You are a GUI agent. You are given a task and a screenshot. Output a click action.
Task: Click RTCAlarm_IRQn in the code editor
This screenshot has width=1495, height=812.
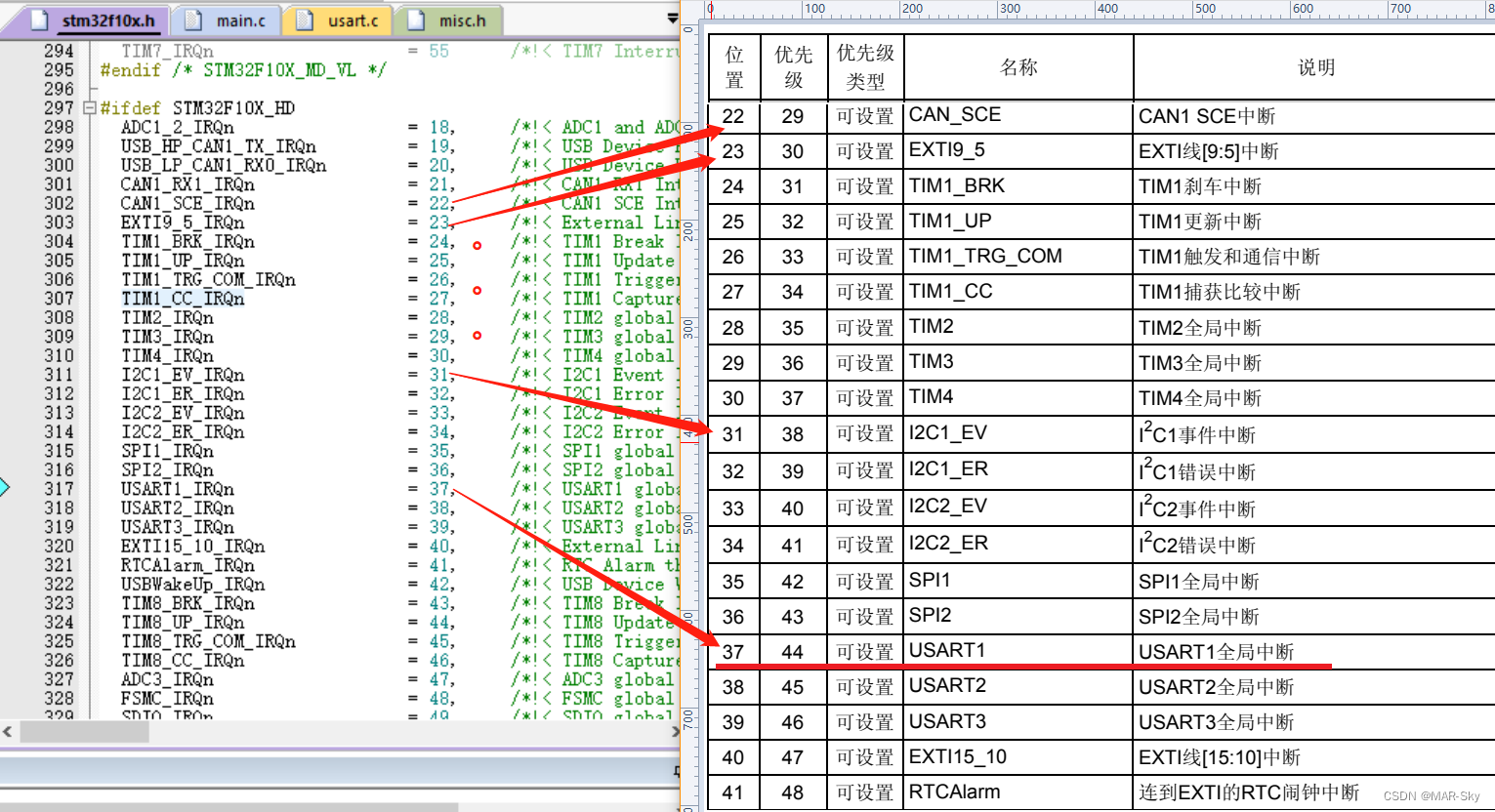187,565
